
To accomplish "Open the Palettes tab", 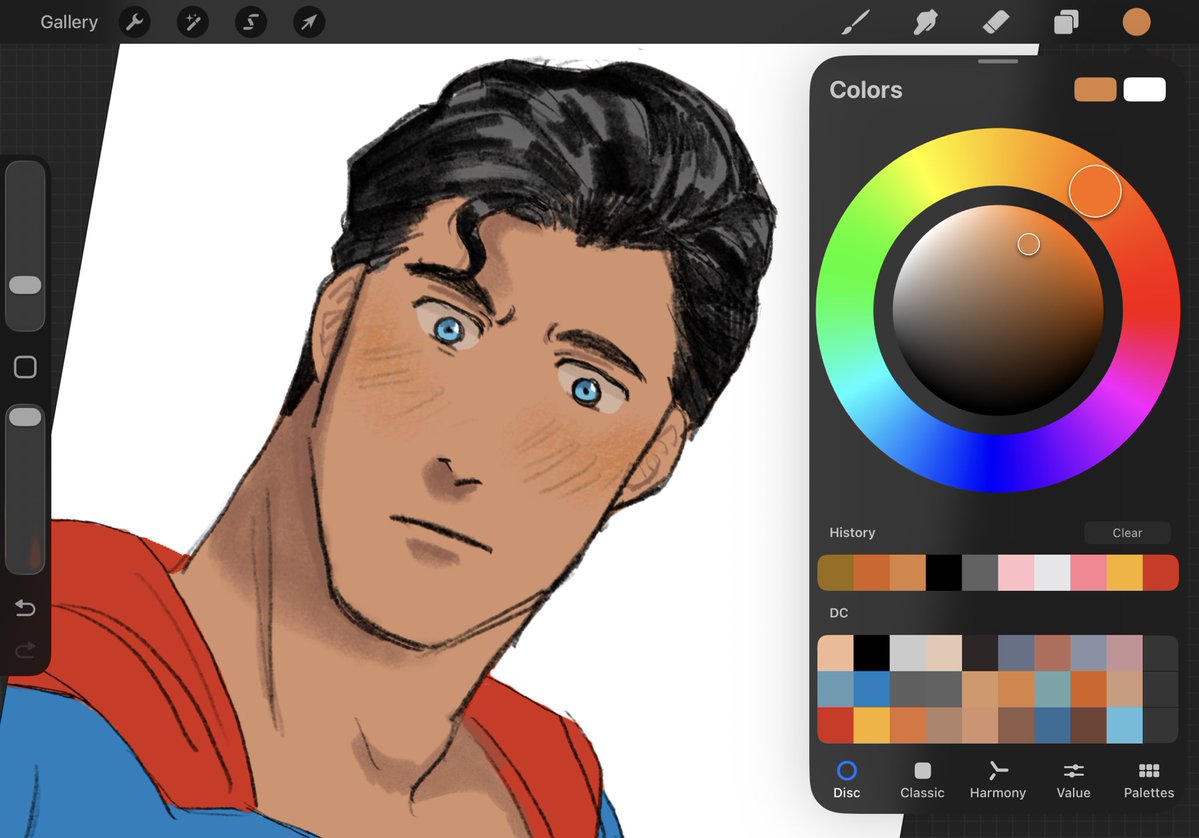I will point(1149,780).
